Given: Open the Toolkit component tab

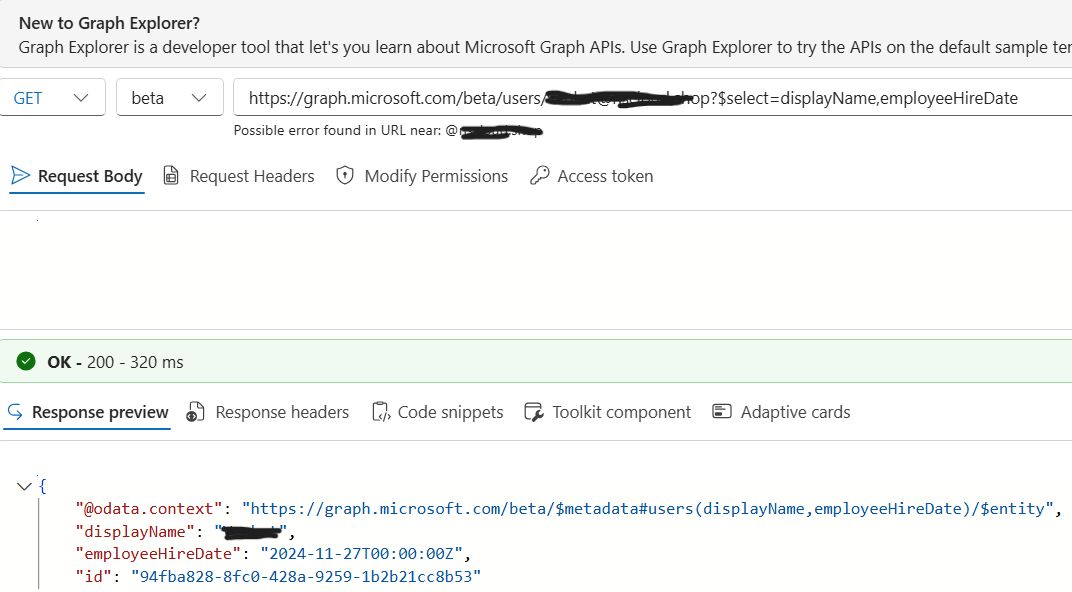Looking at the screenshot, I should pos(608,412).
